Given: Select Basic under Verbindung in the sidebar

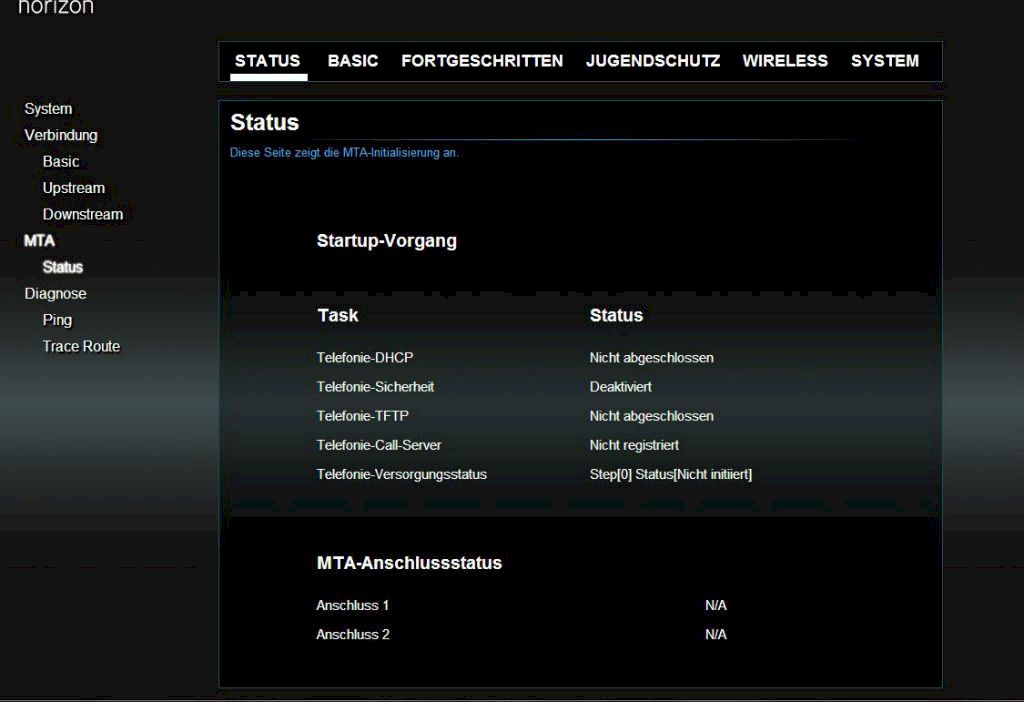Looking at the screenshot, I should point(61,161).
